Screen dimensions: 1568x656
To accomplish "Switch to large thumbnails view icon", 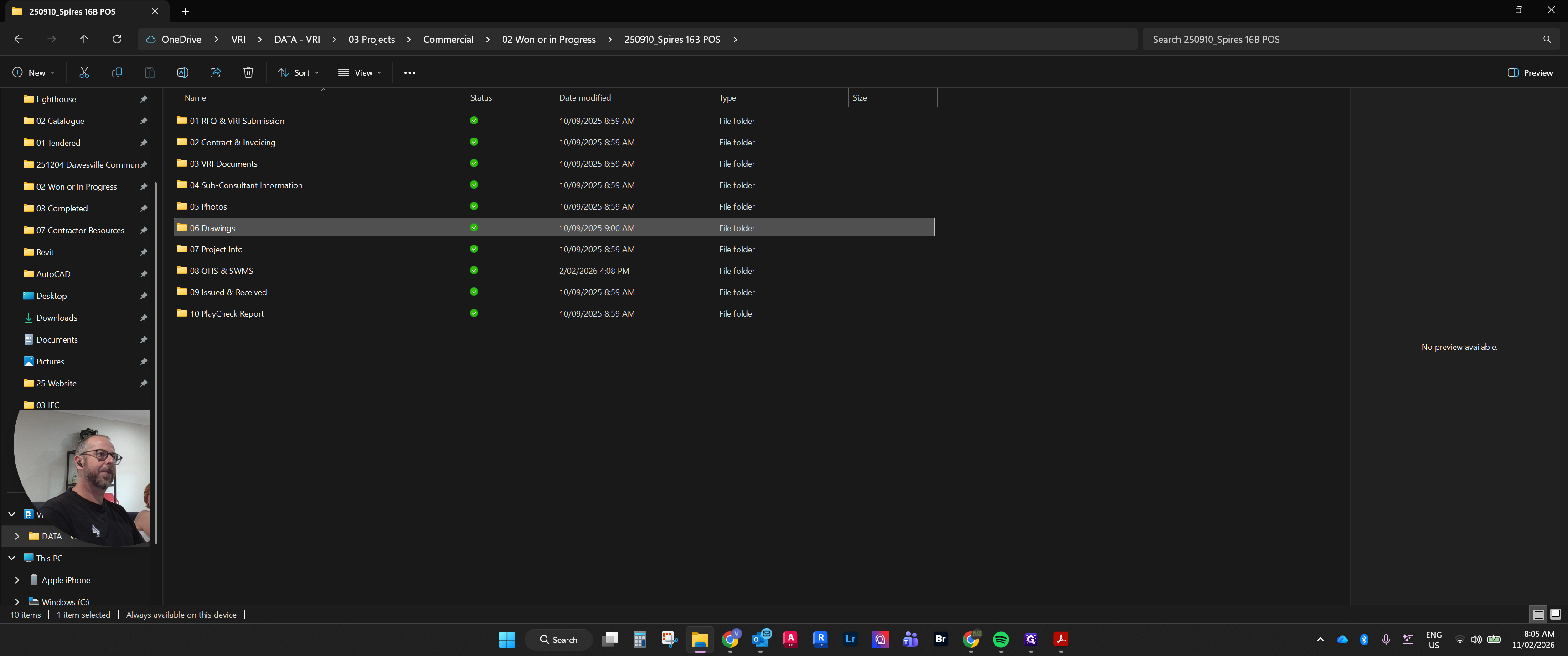I will [x=1555, y=615].
